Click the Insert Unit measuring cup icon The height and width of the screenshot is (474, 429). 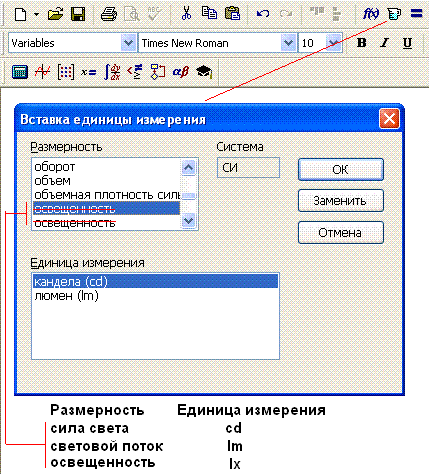[394, 14]
